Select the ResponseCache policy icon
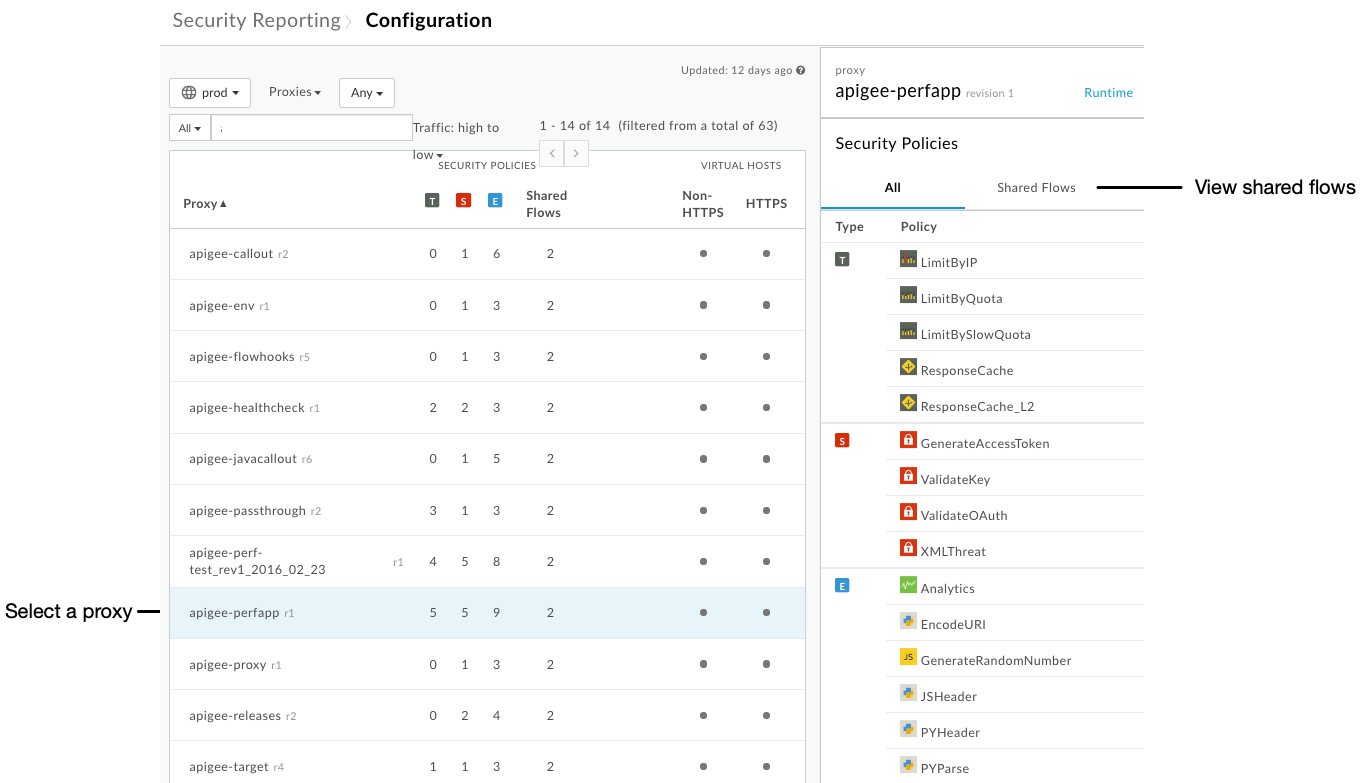Image resolution: width=1362 pixels, height=783 pixels. click(908, 366)
